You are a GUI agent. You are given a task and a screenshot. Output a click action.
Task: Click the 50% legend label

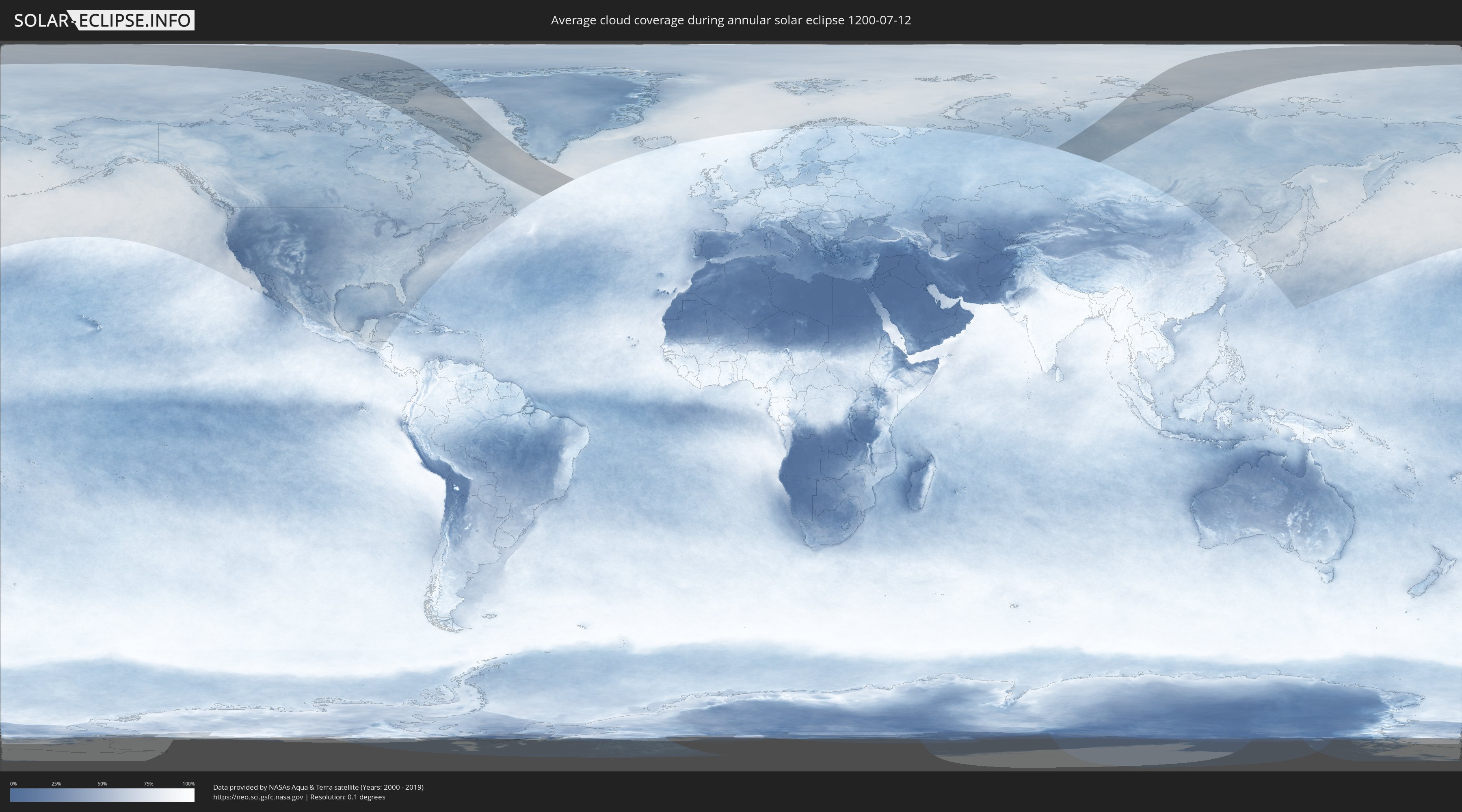pos(102,784)
